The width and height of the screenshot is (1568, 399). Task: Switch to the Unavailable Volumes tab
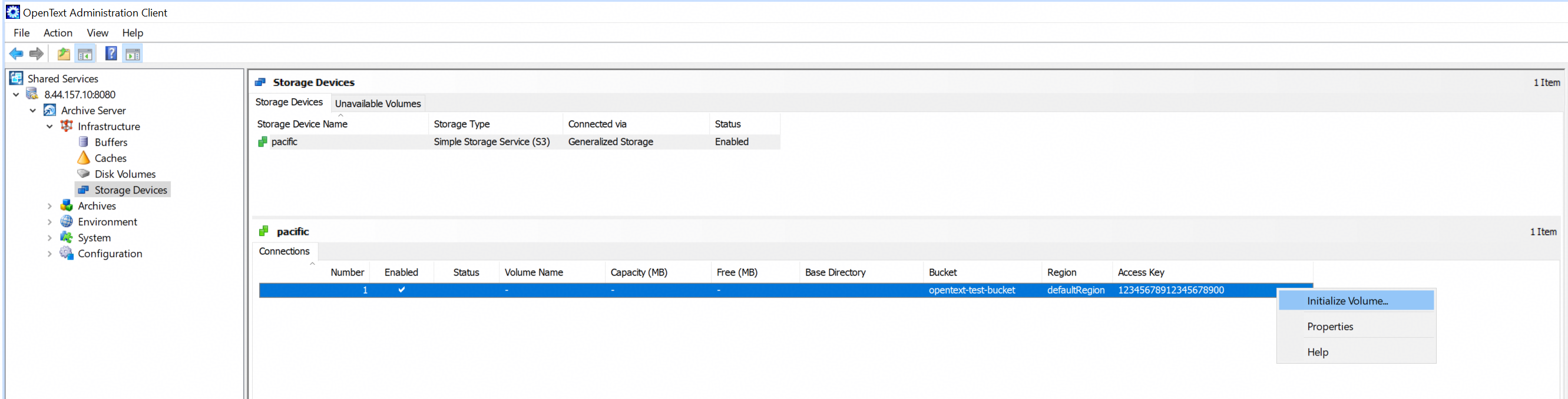378,104
